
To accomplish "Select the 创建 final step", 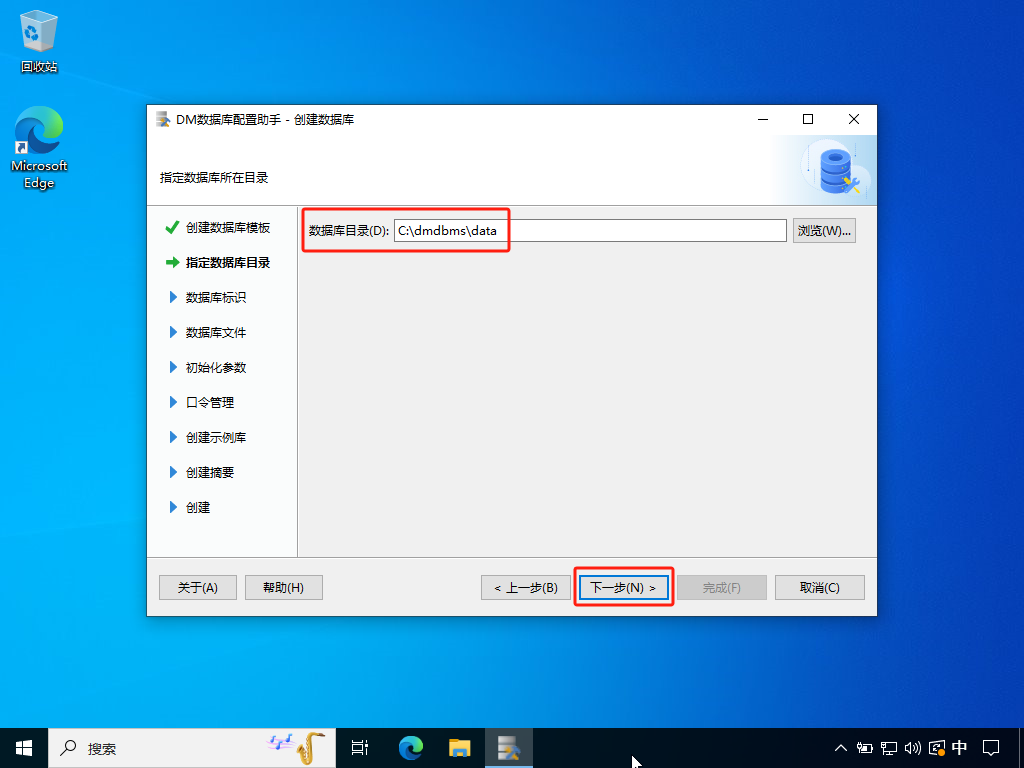I will click(198, 507).
